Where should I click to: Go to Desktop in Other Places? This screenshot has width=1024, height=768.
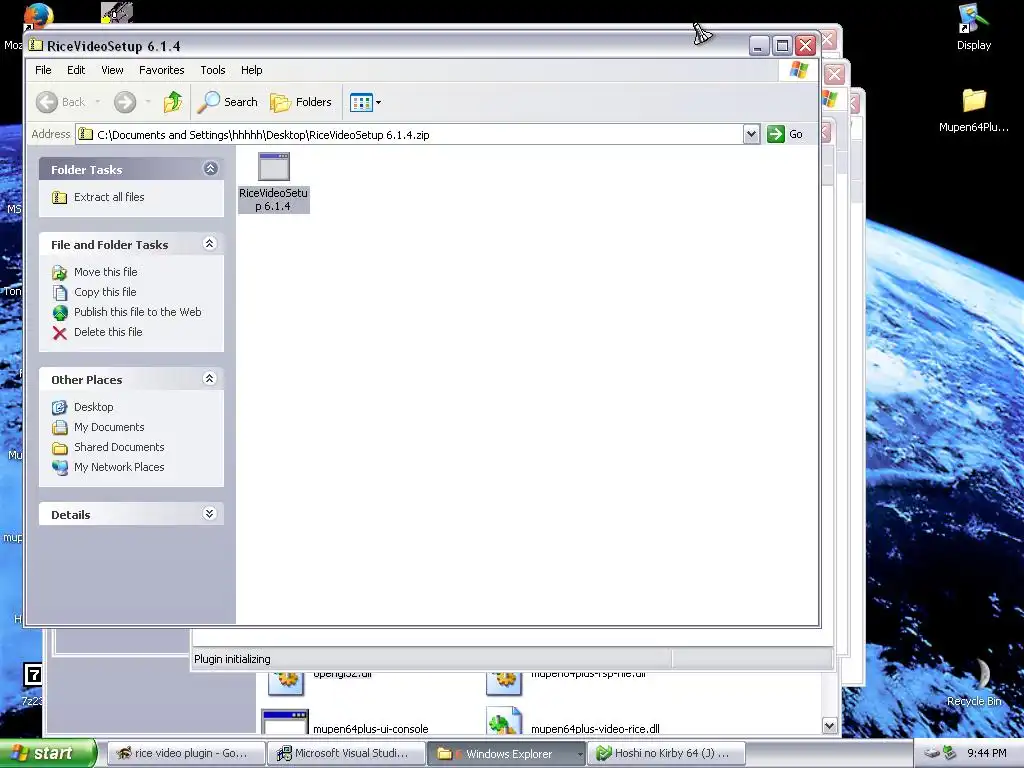(x=93, y=407)
